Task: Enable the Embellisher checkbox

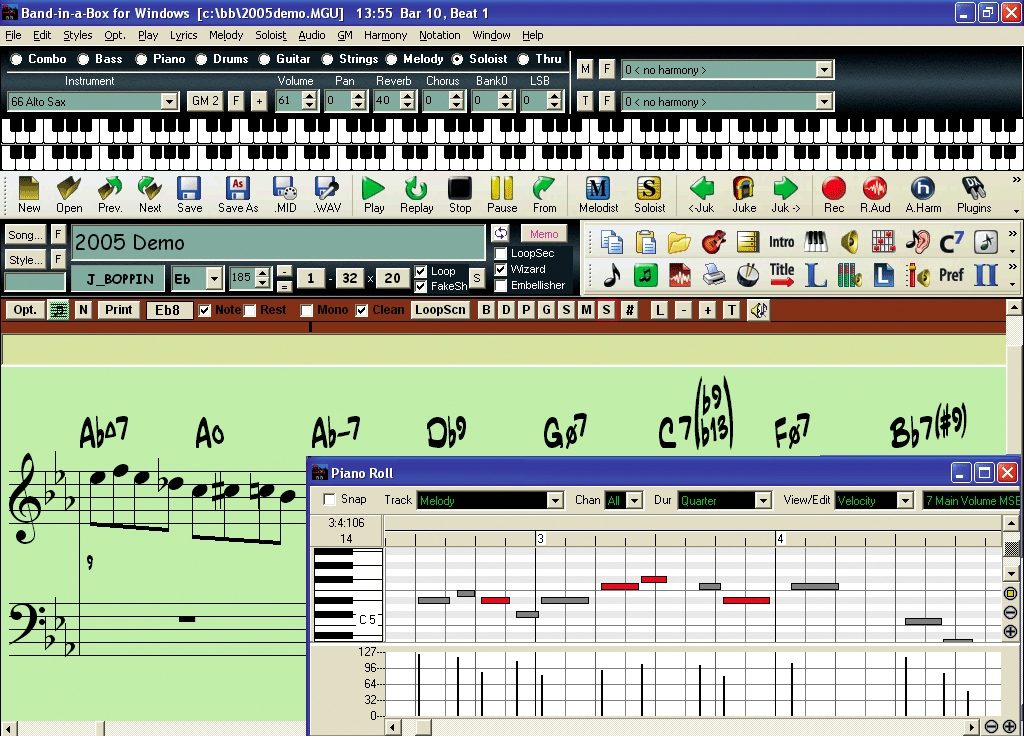Action: 501,285
